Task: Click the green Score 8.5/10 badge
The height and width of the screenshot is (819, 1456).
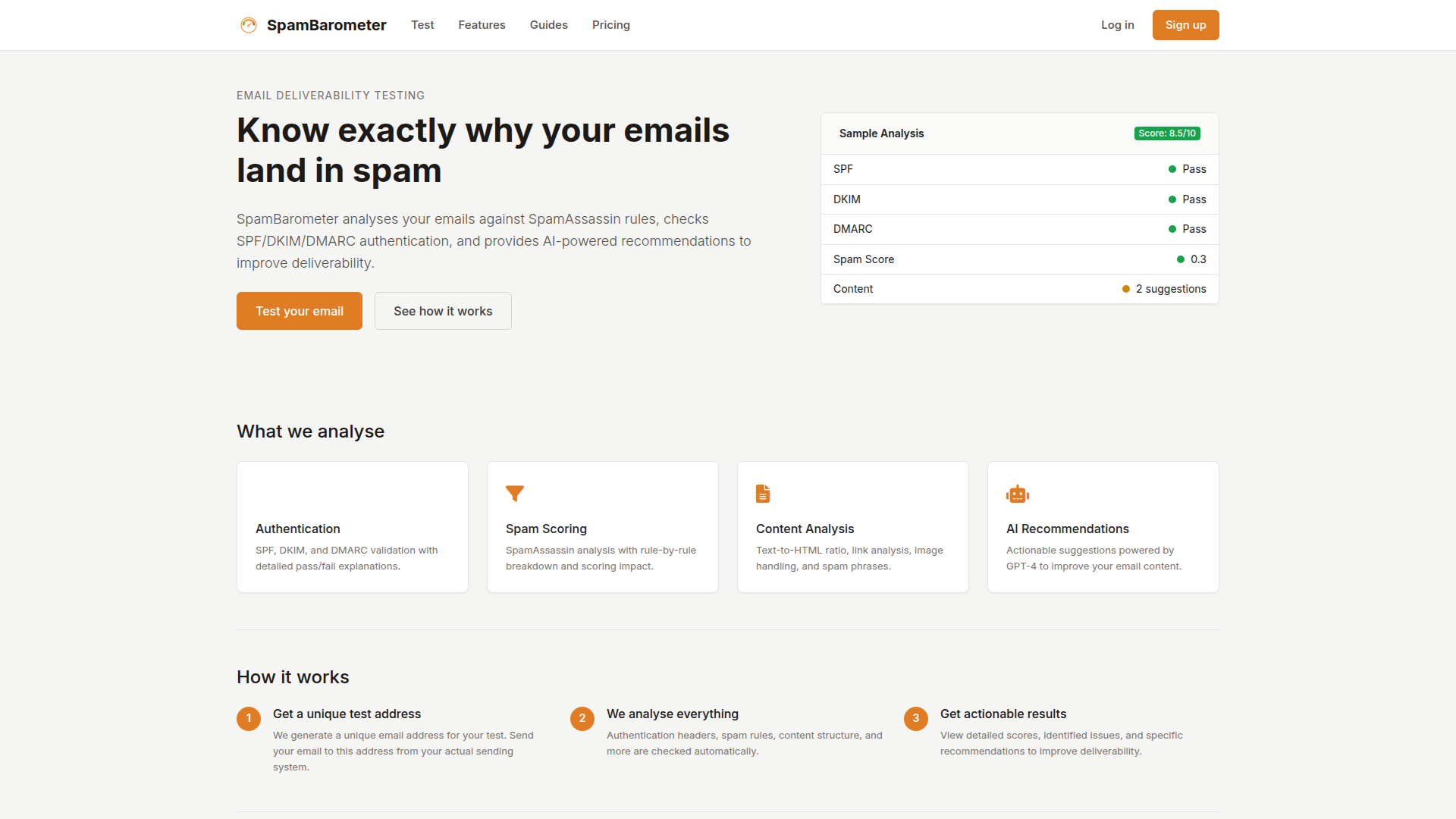Action: coord(1167,133)
